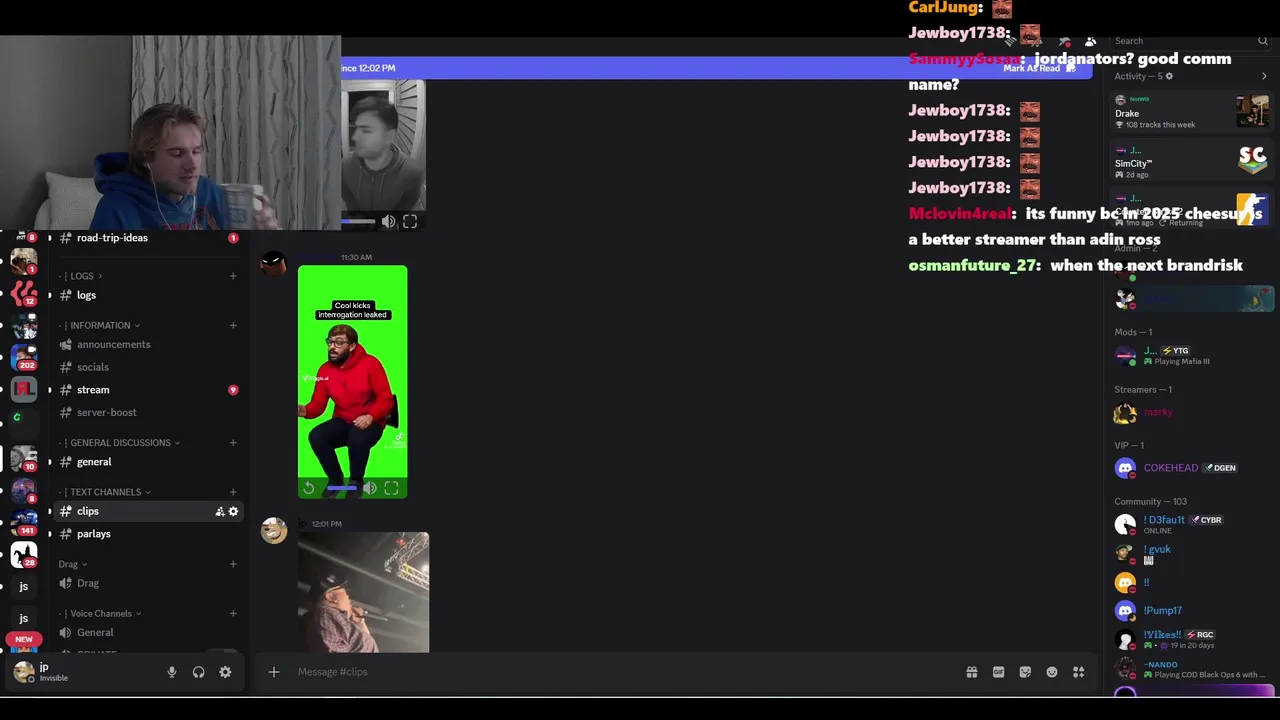Add channel to Drag category with plus
The height and width of the screenshot is (720, 1280).
click(x=233, y=564)
